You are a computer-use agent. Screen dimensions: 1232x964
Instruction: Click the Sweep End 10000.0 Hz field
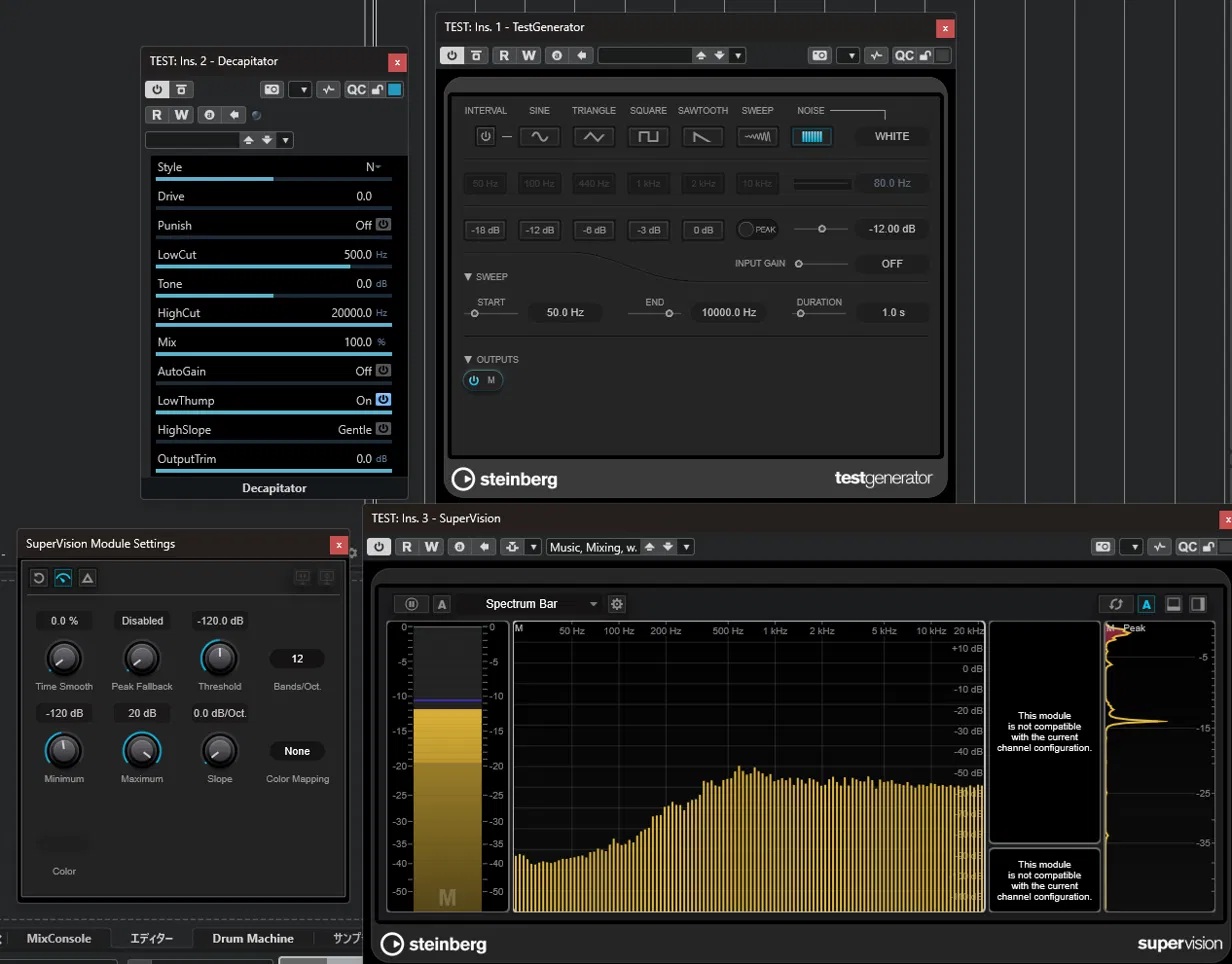729,312
